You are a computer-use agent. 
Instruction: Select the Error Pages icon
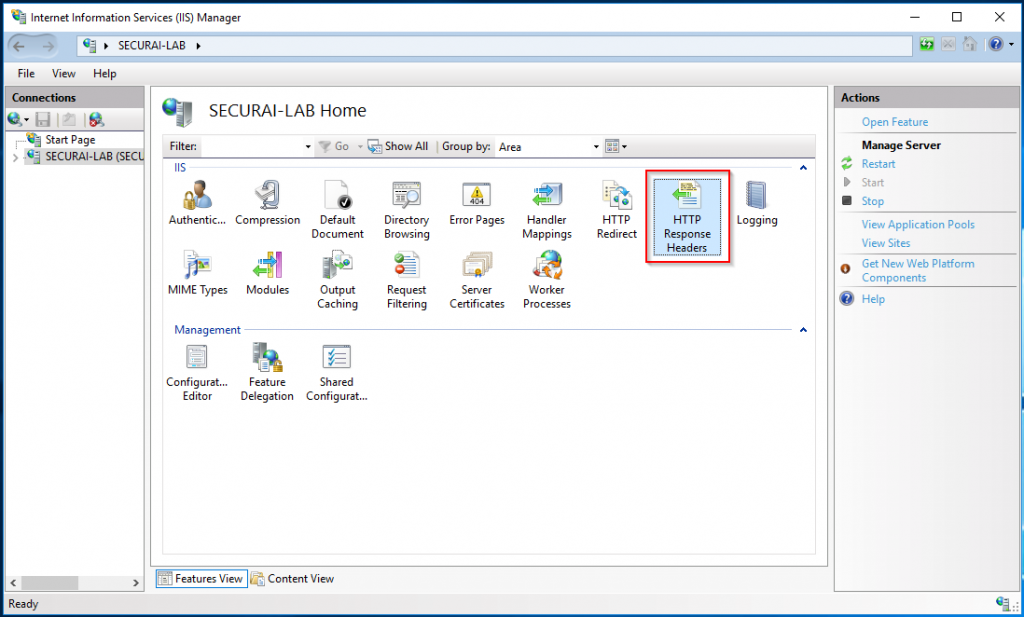click(477, 203)
